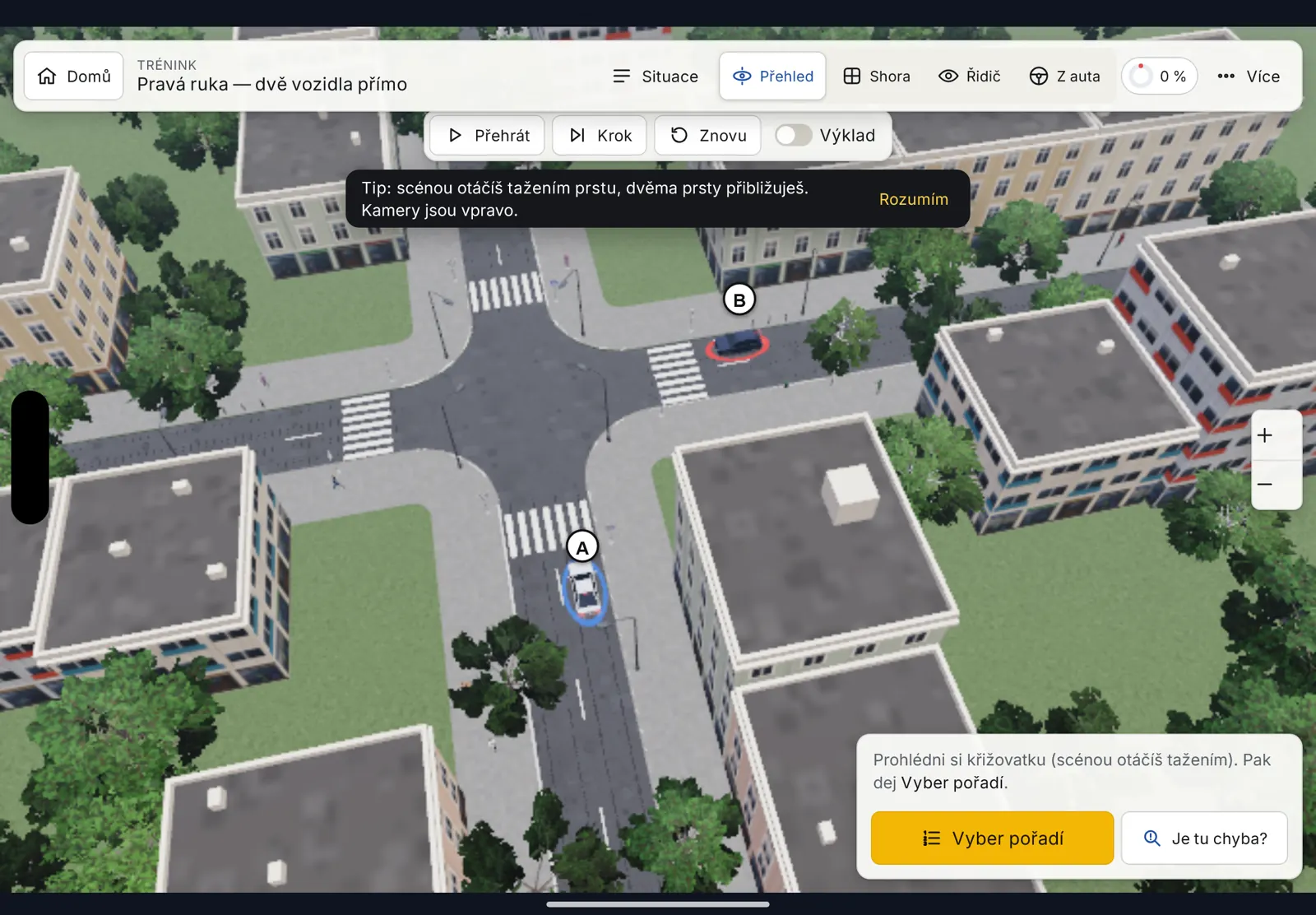Click the eye icon beside Řidič
Viewport: 1316px width, 915px height.
click(948, 77)
